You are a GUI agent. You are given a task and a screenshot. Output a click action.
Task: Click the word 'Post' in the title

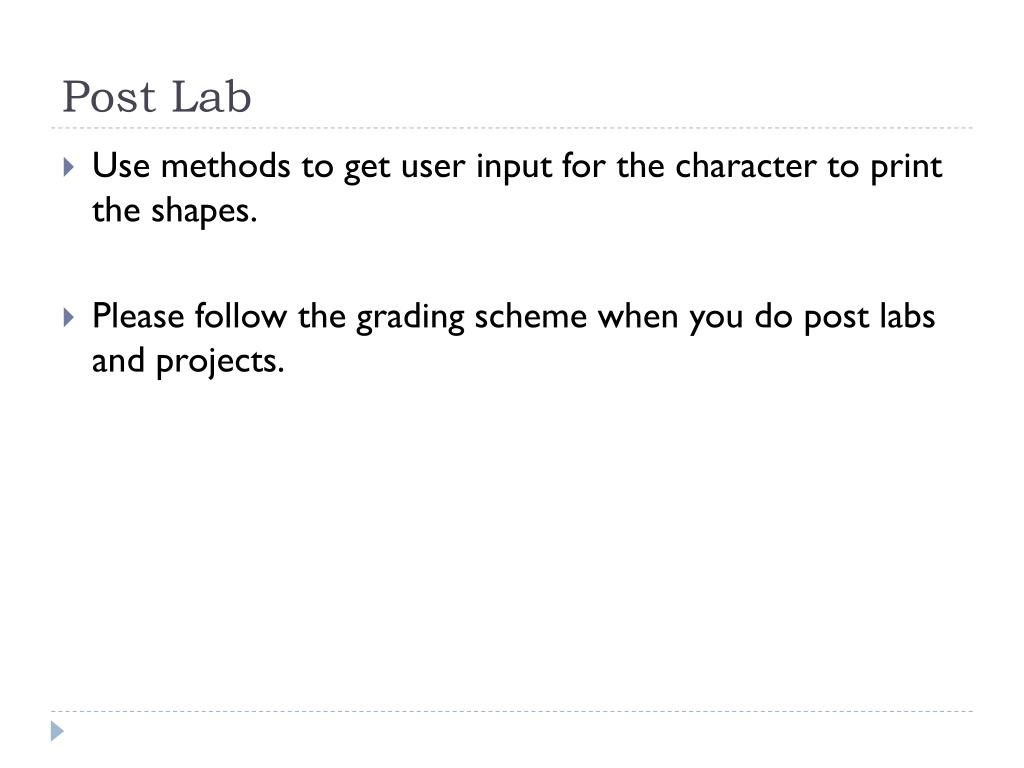click(109, 97)
